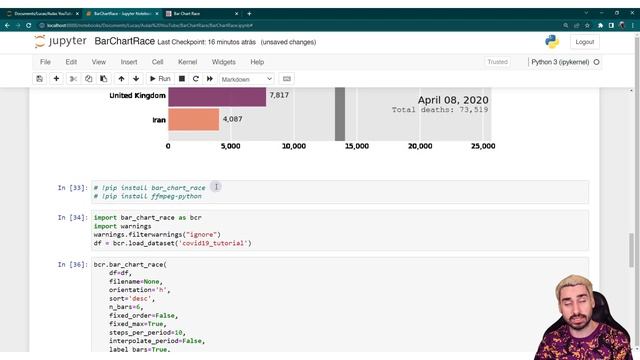Screen dimensions: 640x360
Task: Click the Total deaths: 73,519 text
Action: tap(440, 110)
